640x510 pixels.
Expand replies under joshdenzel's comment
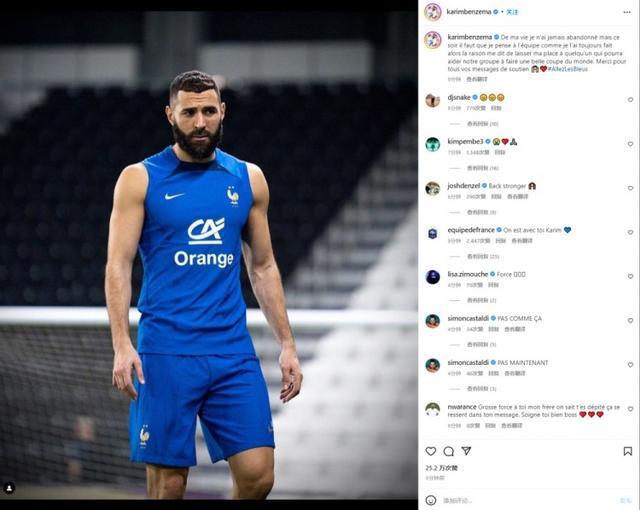482,212
